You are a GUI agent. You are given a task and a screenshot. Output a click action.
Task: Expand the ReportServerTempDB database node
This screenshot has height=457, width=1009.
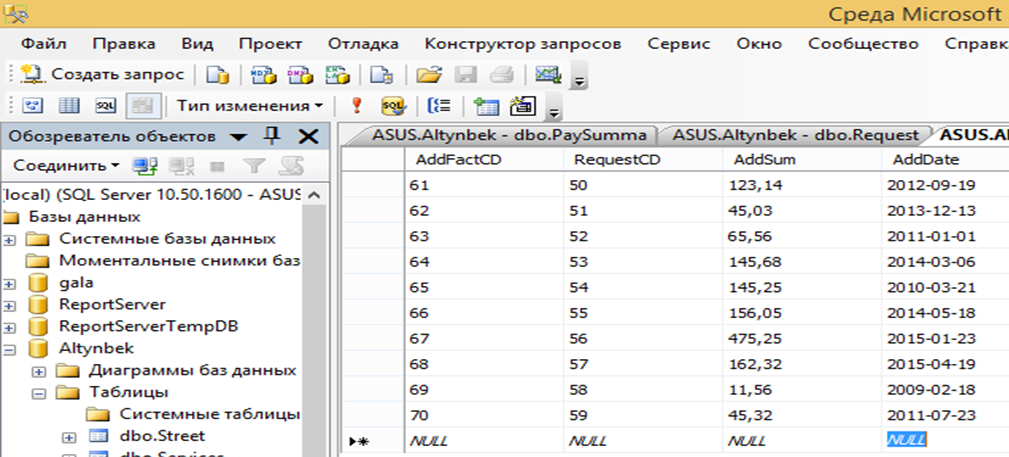point(10,328)
